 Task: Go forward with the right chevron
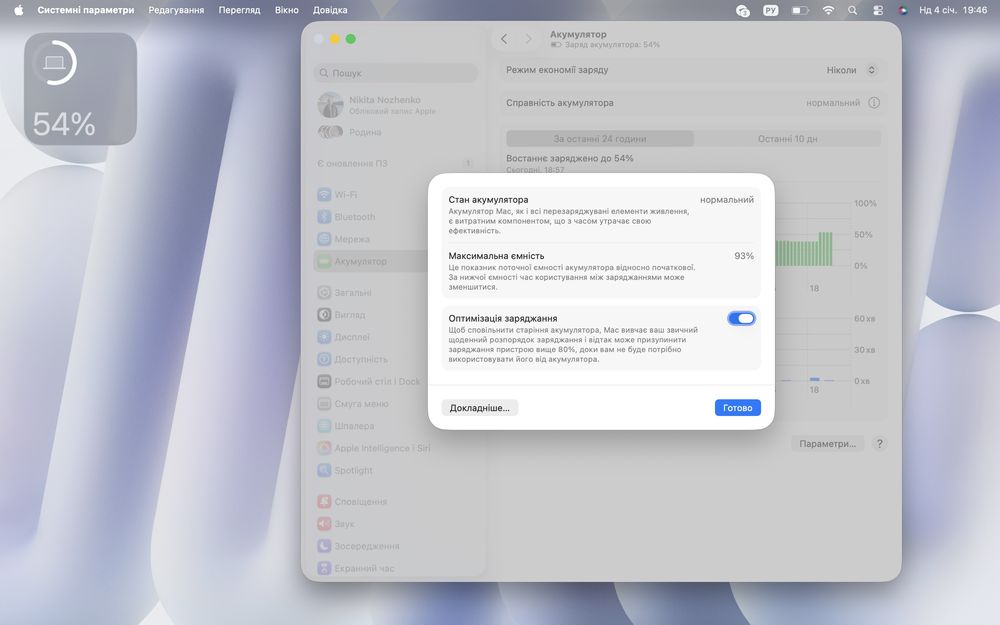tap(528, 39)
